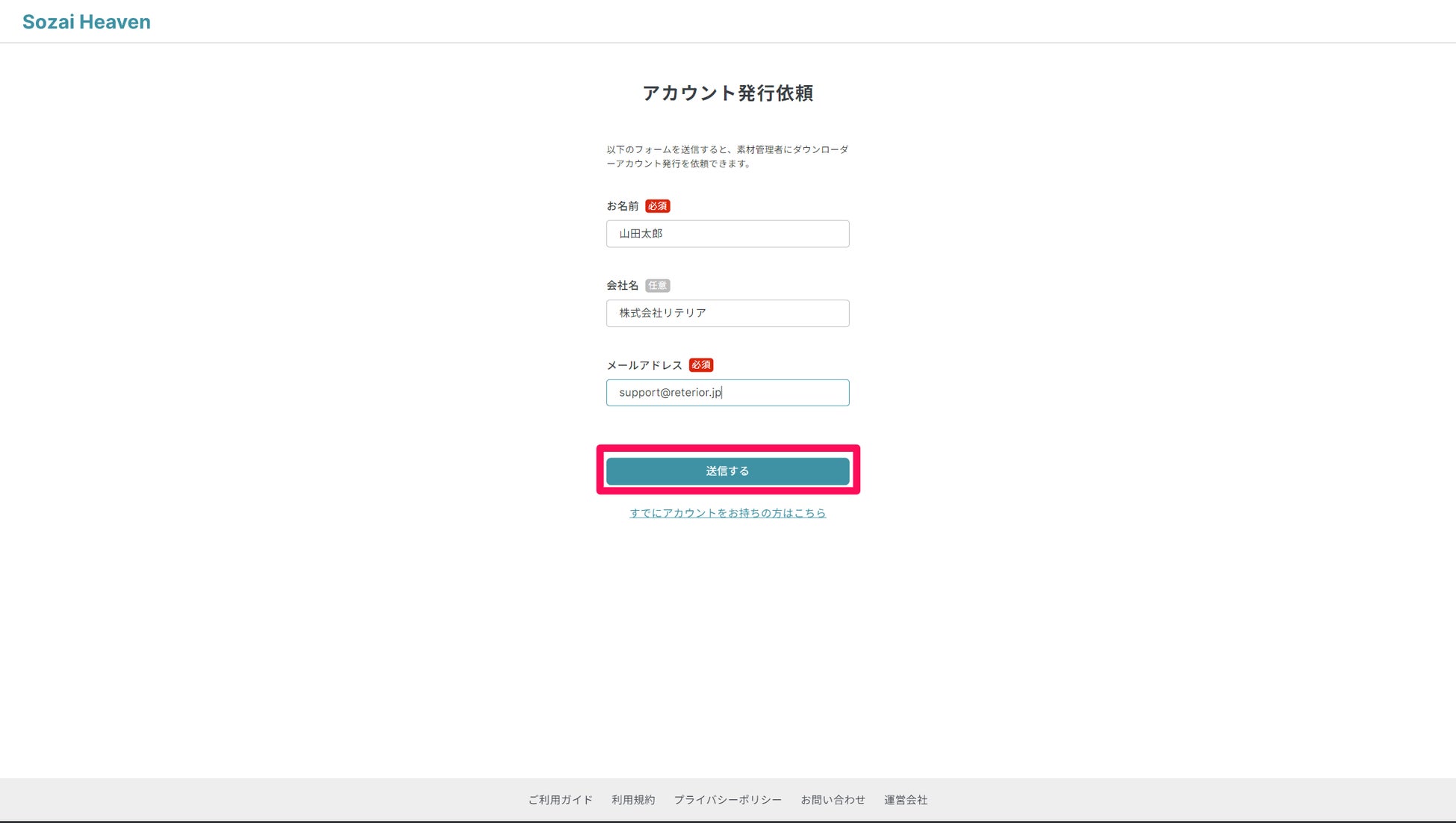Click the gray 任意 badge beside 会社名

(x=657, y=285)
